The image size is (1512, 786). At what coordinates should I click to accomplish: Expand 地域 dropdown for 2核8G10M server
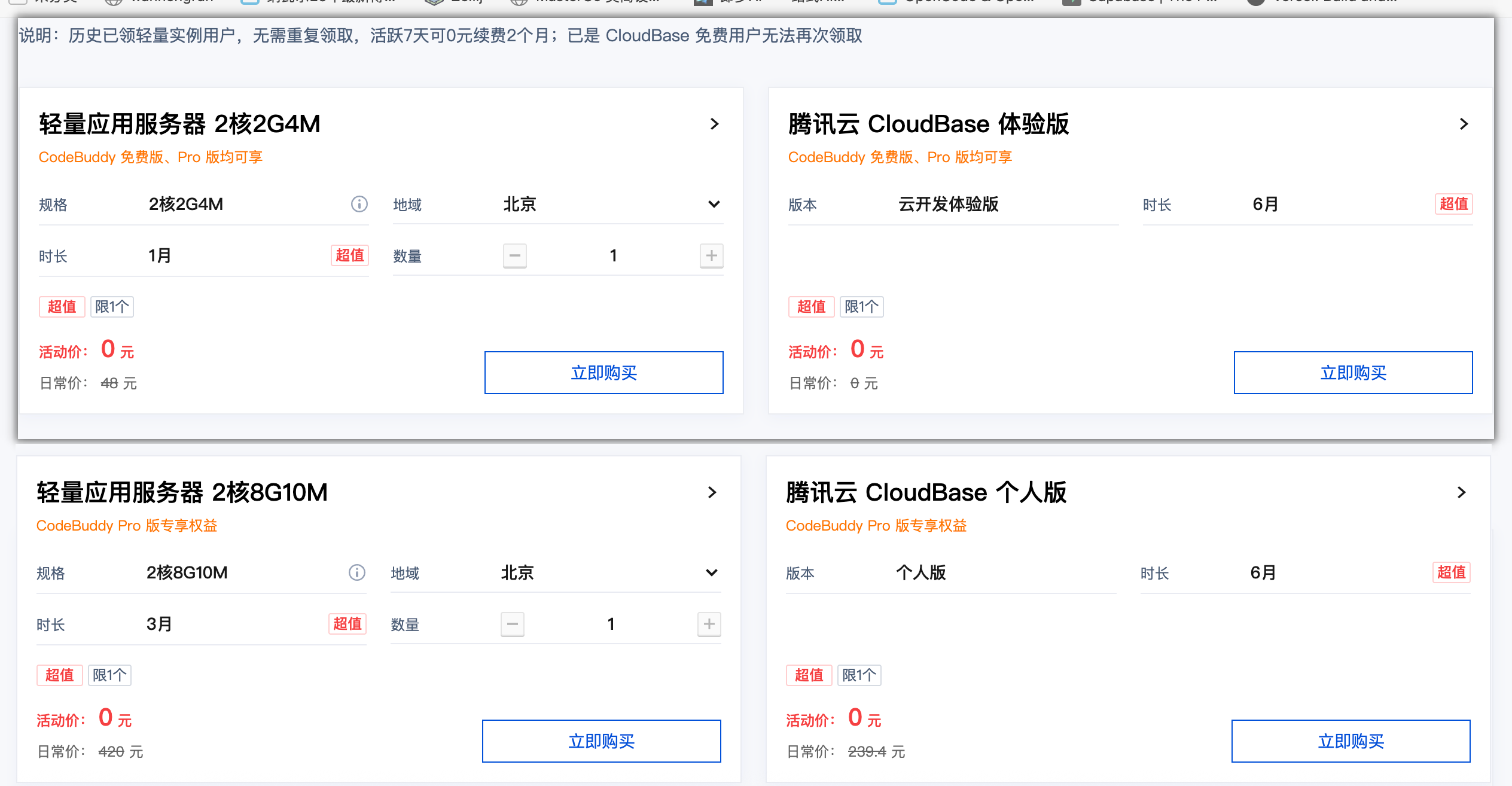coord(711,572)
